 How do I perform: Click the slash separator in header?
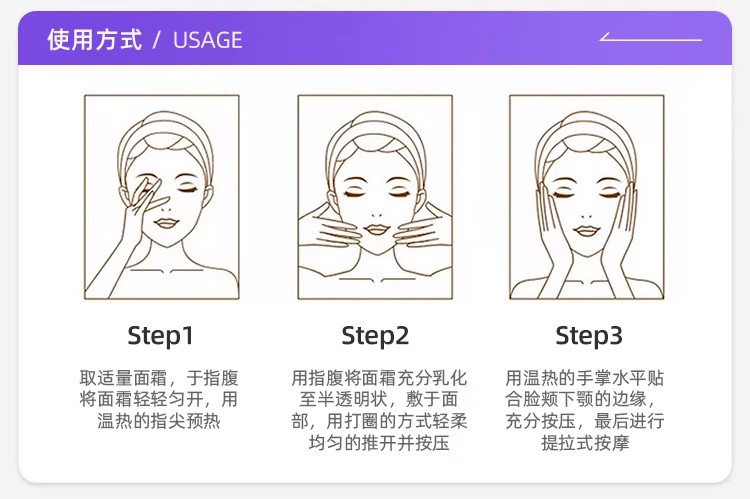click(157, 40)
